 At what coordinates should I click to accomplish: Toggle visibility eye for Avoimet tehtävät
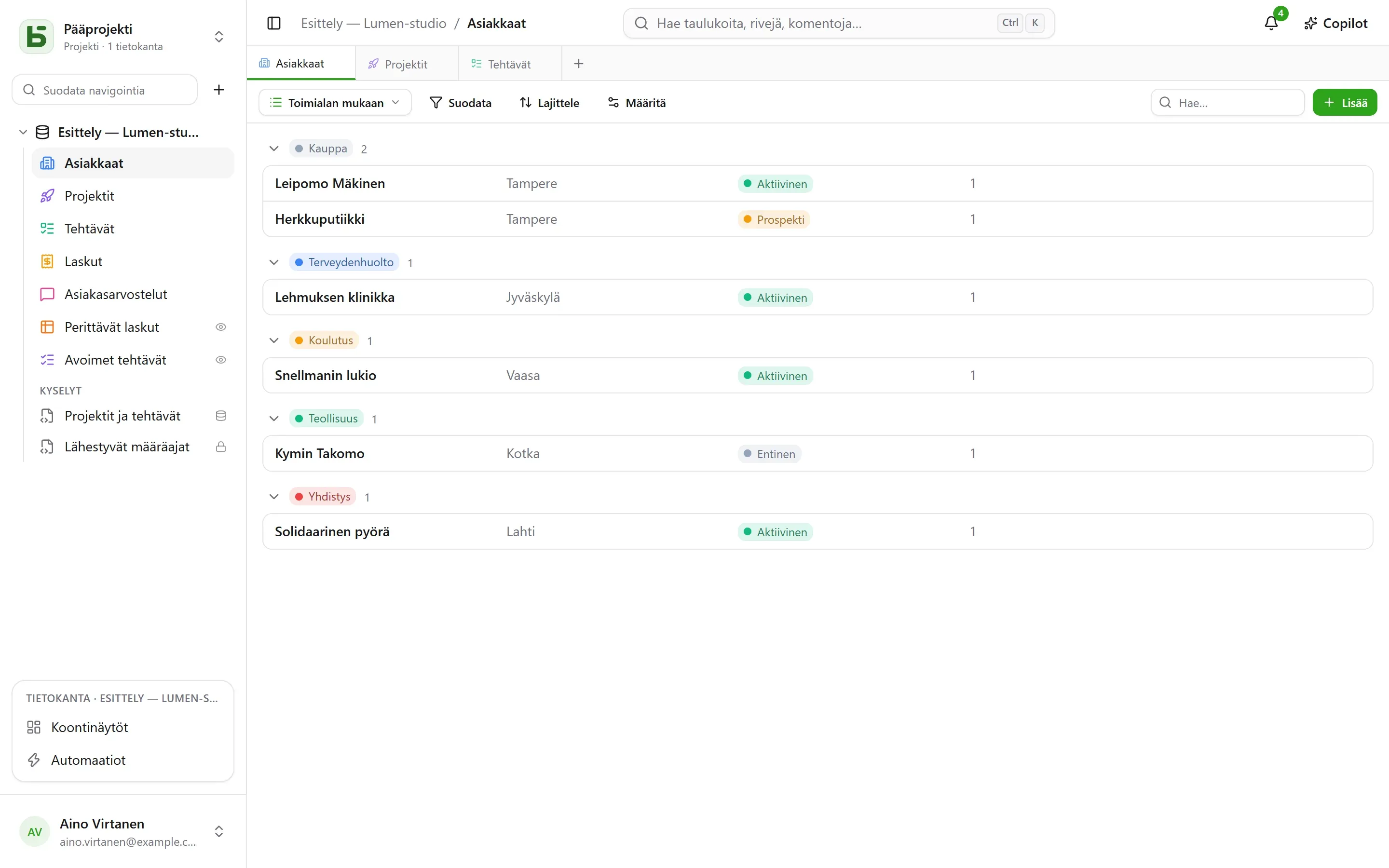point(220,359)
